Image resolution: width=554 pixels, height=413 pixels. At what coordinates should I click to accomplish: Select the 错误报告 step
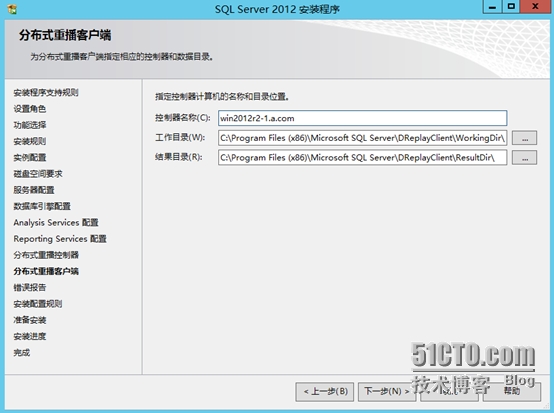click(30, 288)
